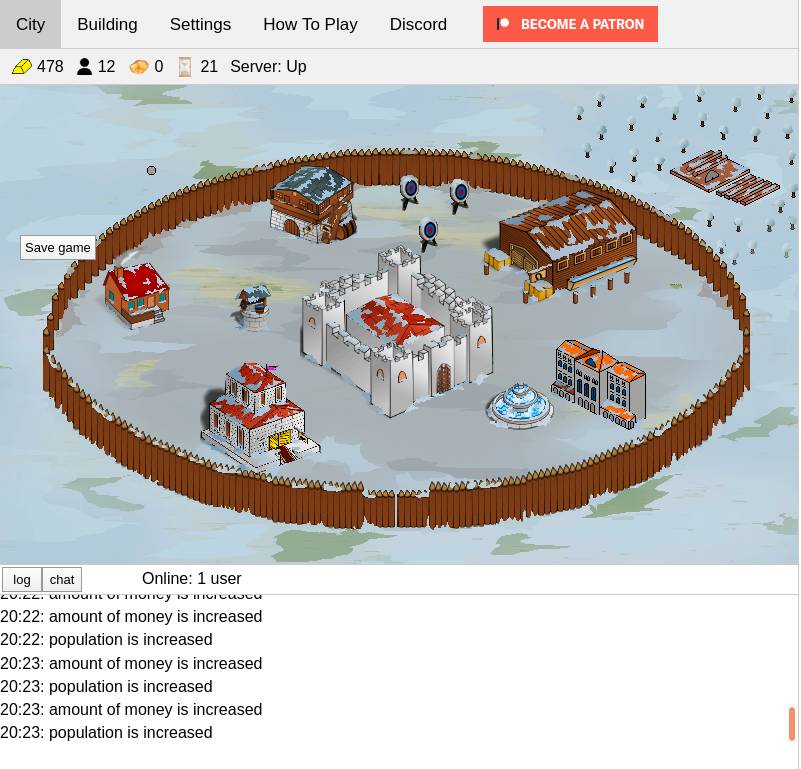Select the red-roofed house

pyautogui.click(x=136, y=295)
